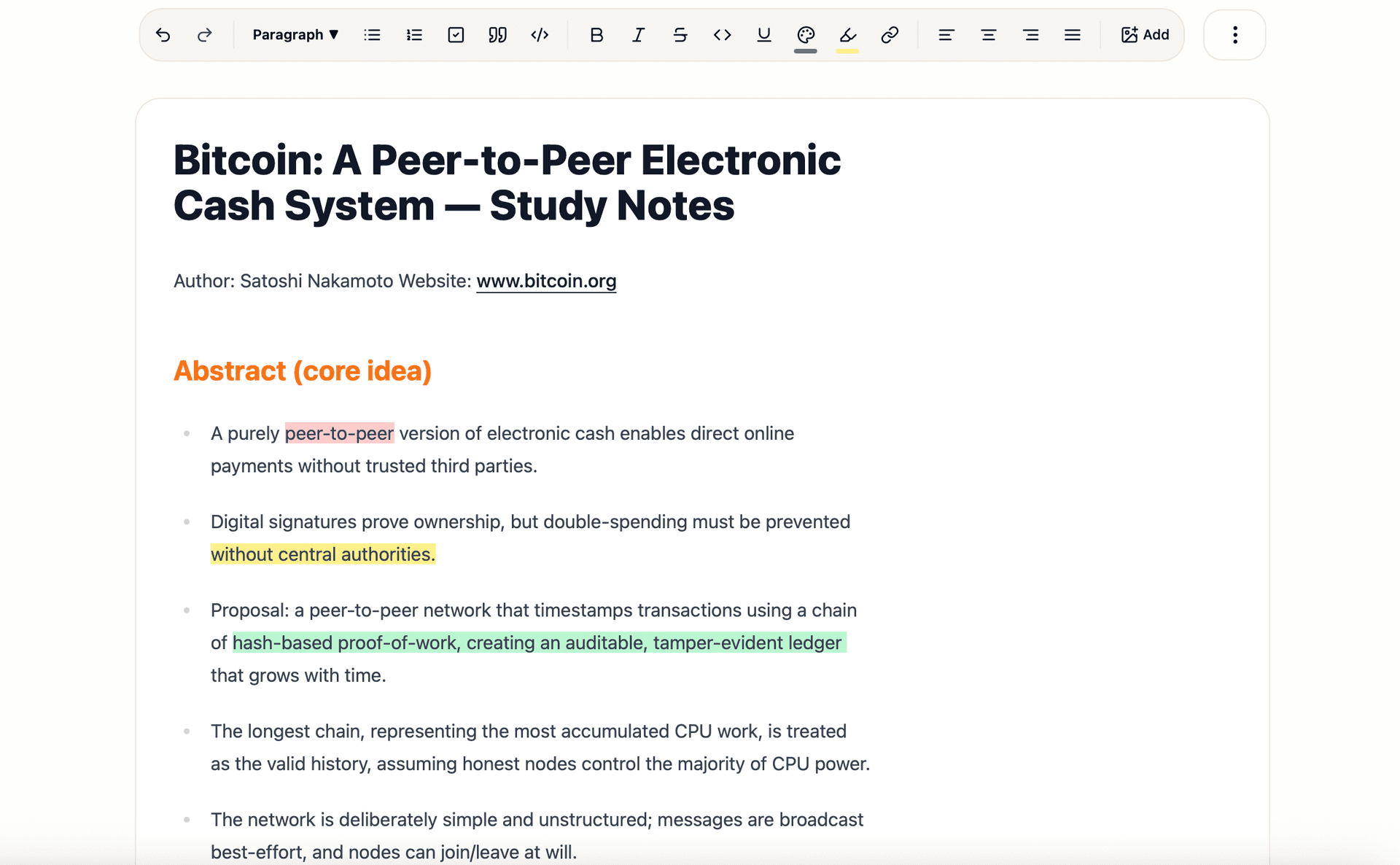The image size is (1400, 865).
Task: Open the www.bitcoin.org link
Action: tap(545, 281)
